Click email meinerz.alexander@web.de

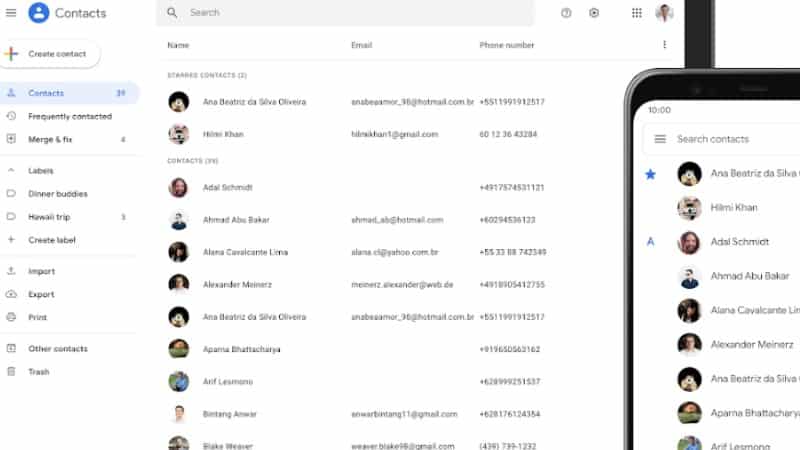point(402,285)
